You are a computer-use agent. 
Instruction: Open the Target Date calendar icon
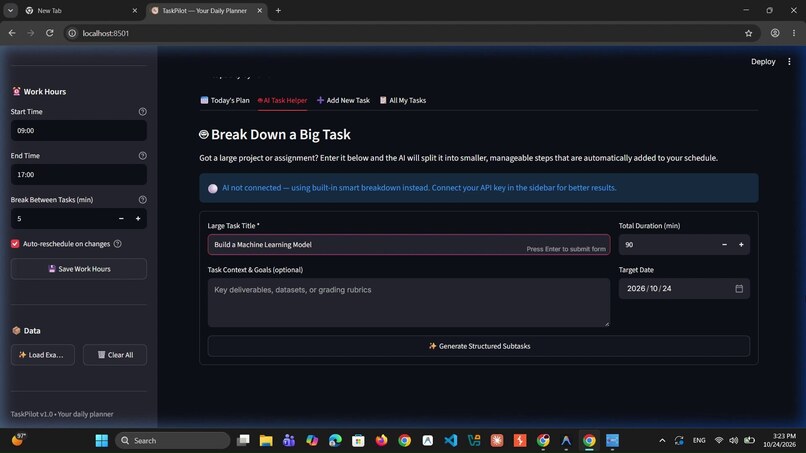pos(739,288)
